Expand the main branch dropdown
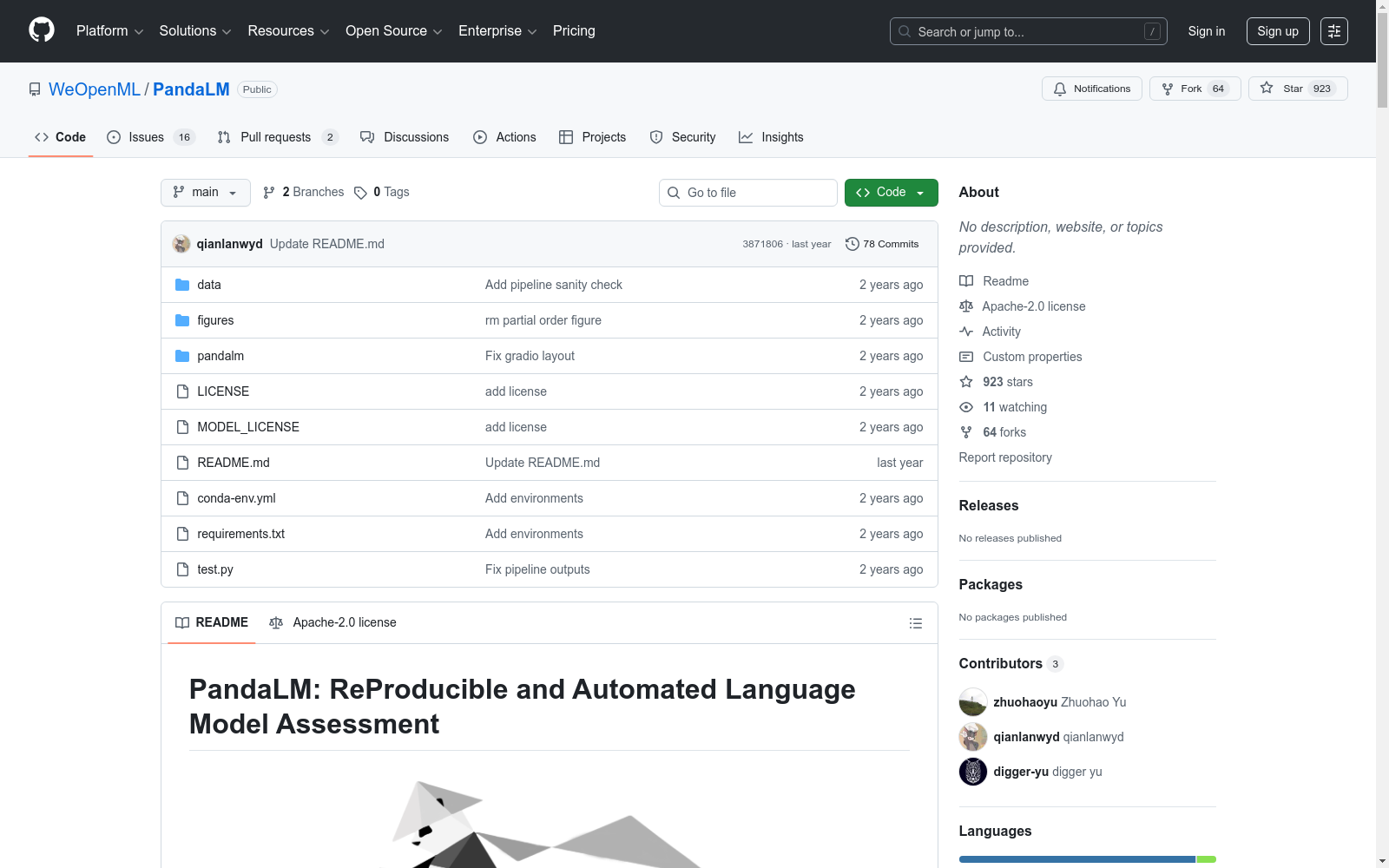Image resolution: width=1389 pixels, height=868 pixels. [205, 193]
